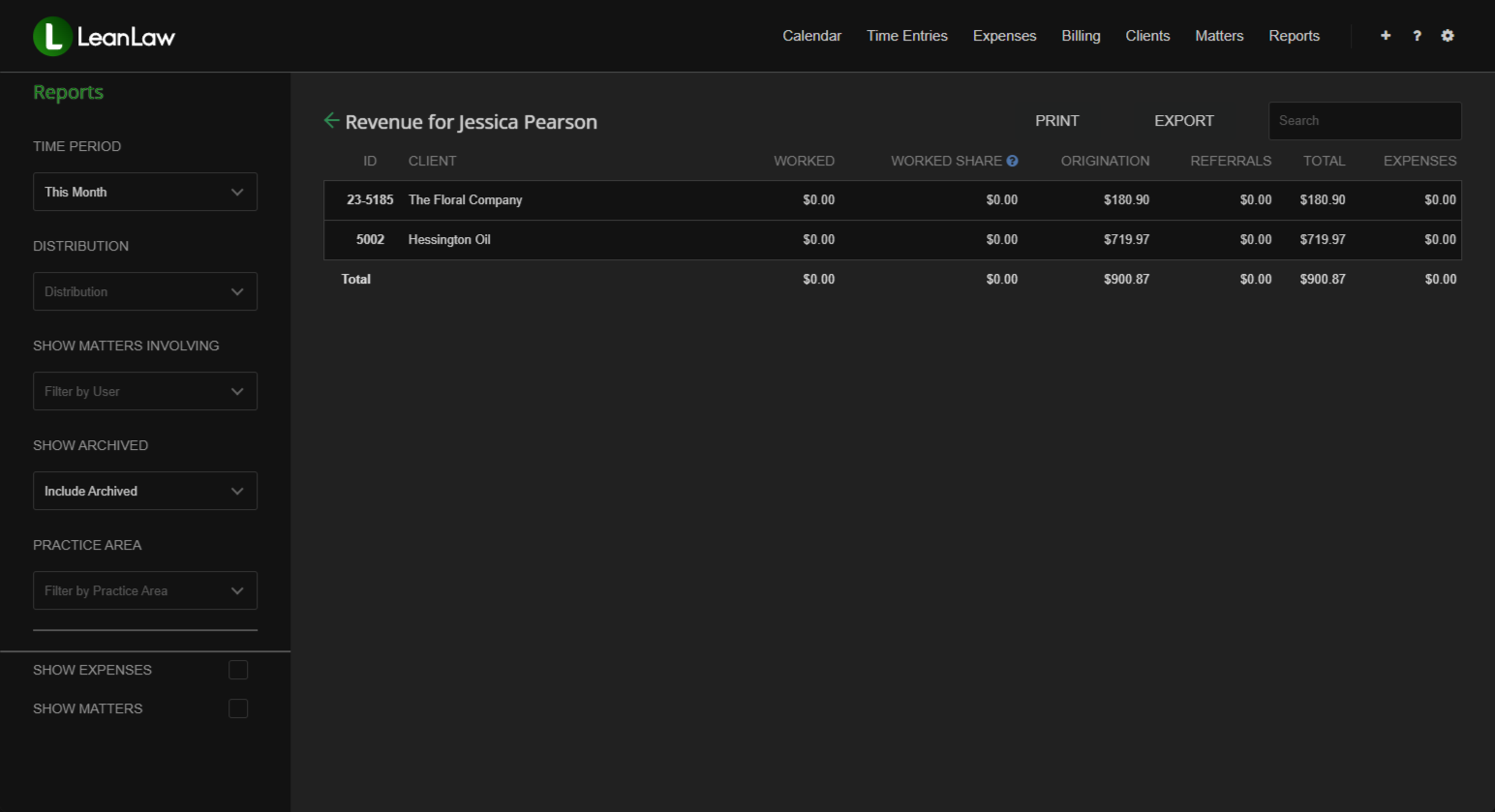Select the Hessington Oil client row
Image resolution: width=1495 pixels, height=812 pixels.
click(892, 240)
